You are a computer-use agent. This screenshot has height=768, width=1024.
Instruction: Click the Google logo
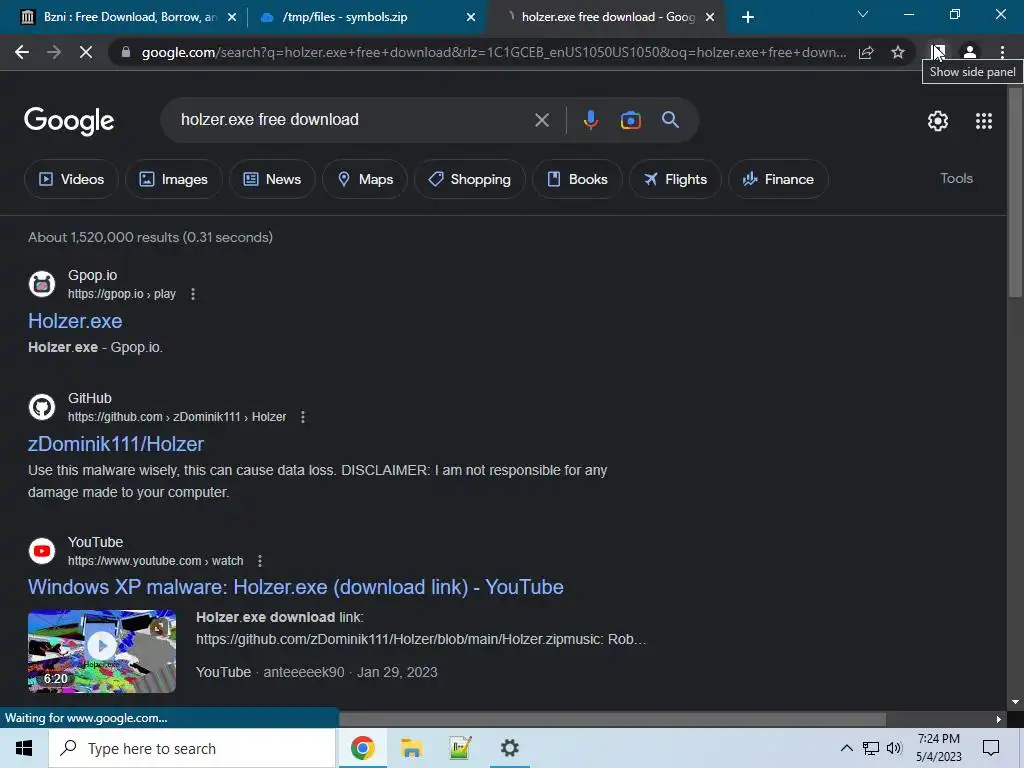(x=69, y=121)
